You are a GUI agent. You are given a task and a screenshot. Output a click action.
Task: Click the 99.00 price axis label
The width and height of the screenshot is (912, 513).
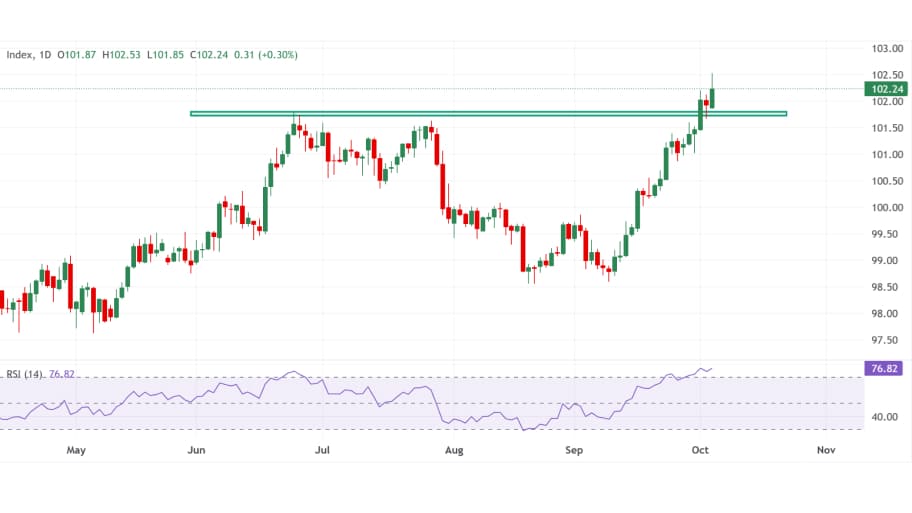(x=887, y=261)
